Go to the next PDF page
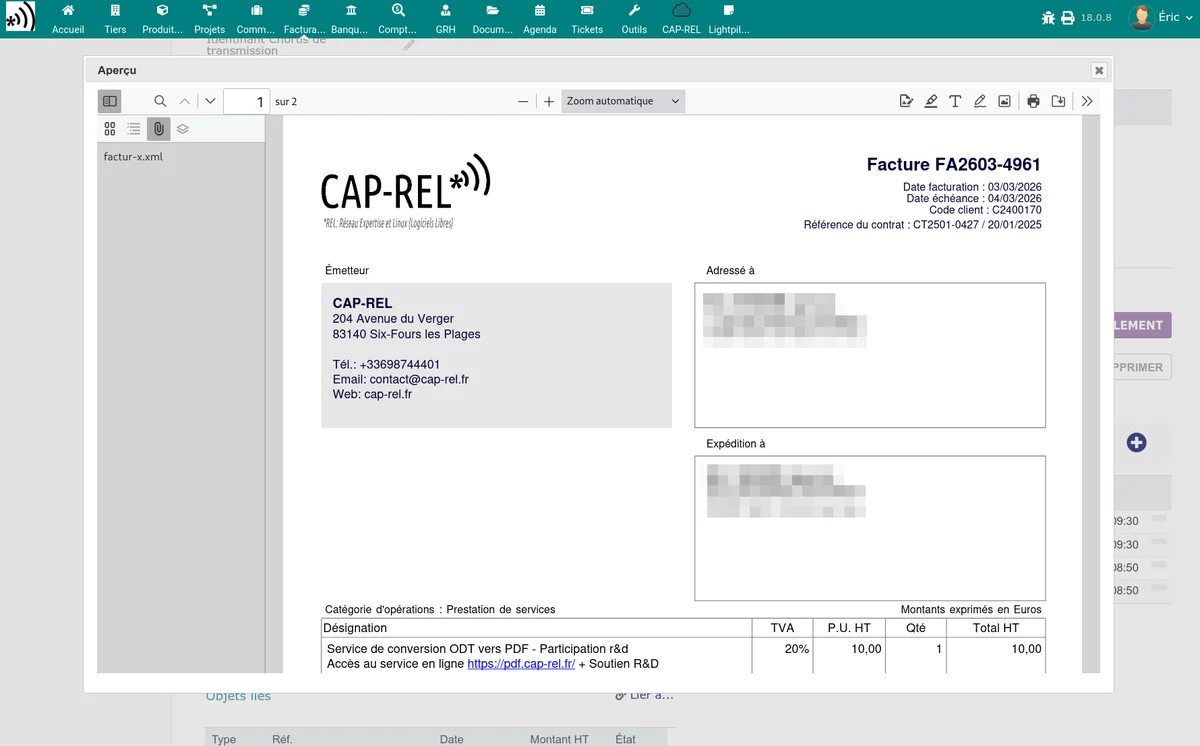Viewport: 1200px width, 746px height. pos(209,101)
